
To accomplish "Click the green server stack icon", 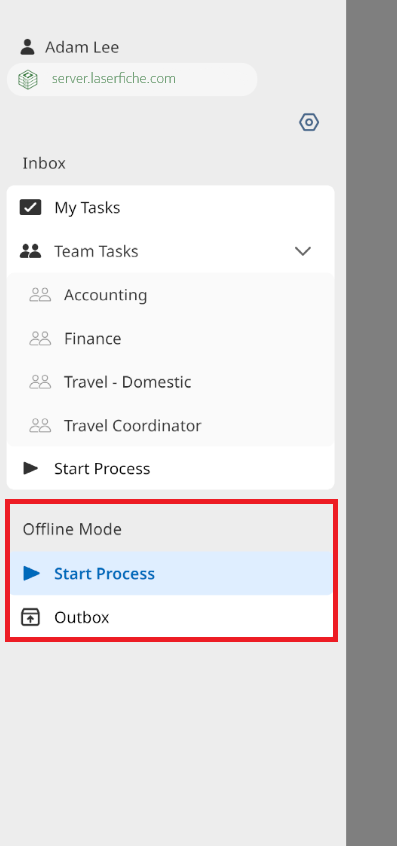I will point(28,79).
